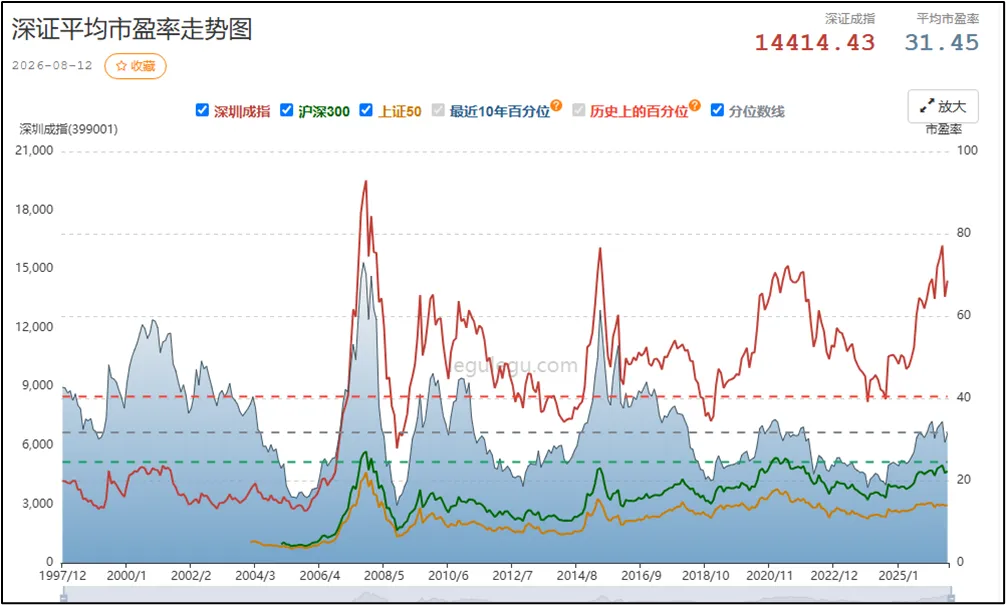Screen dimensions: 1006x605
Task: Click the 2020/11 x-axis label
Action: coord(768,575)
